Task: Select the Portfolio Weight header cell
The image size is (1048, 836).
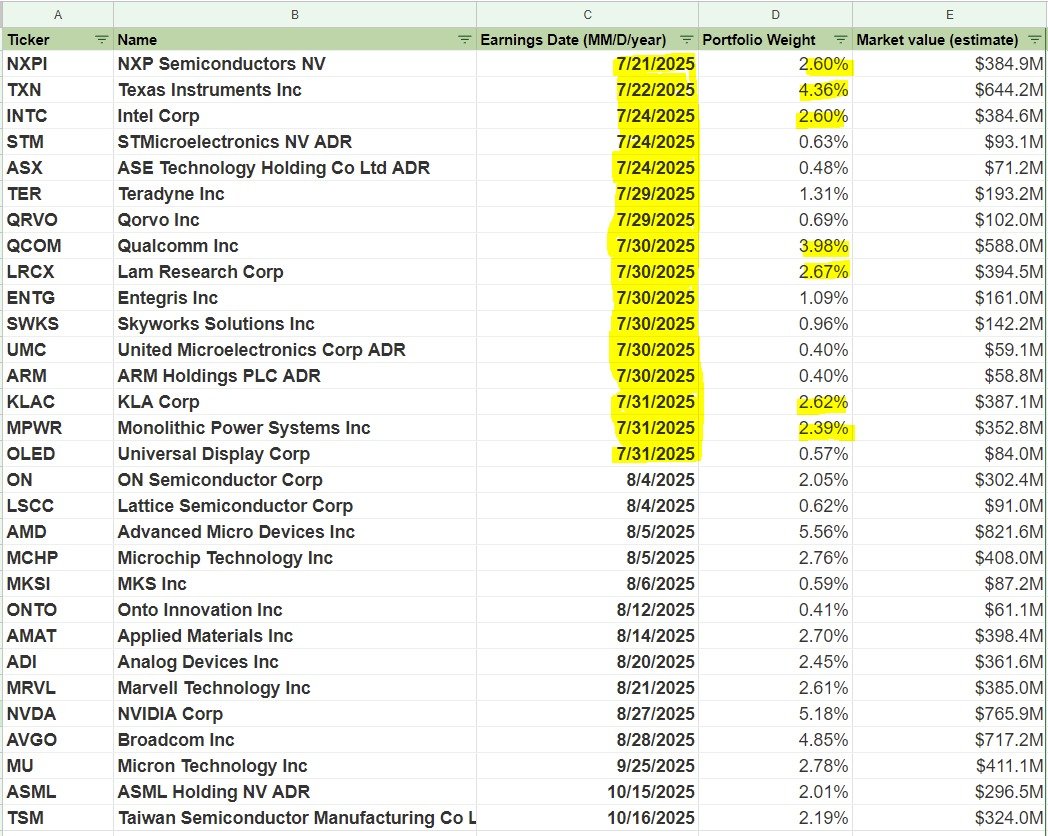Action: (x=775, y=39)
